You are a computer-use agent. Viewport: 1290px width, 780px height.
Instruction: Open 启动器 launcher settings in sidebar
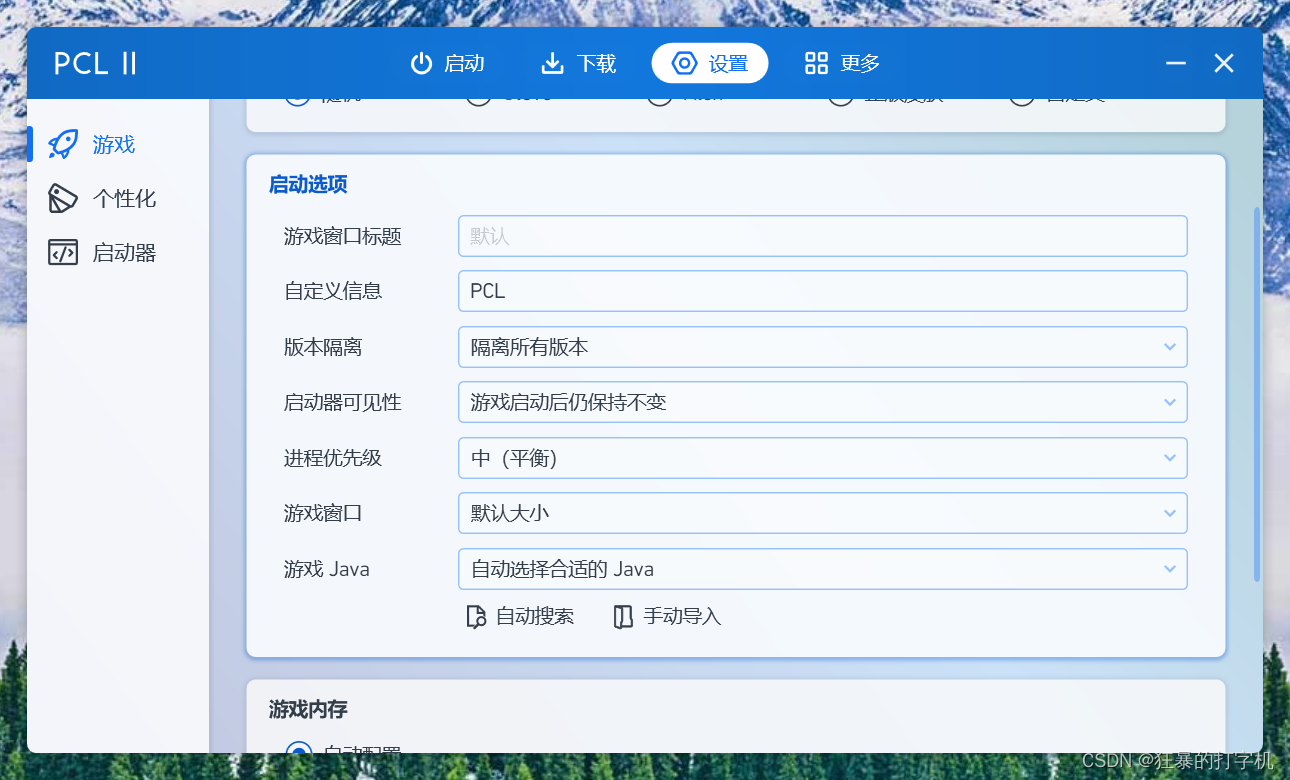(x=118, y=252)
